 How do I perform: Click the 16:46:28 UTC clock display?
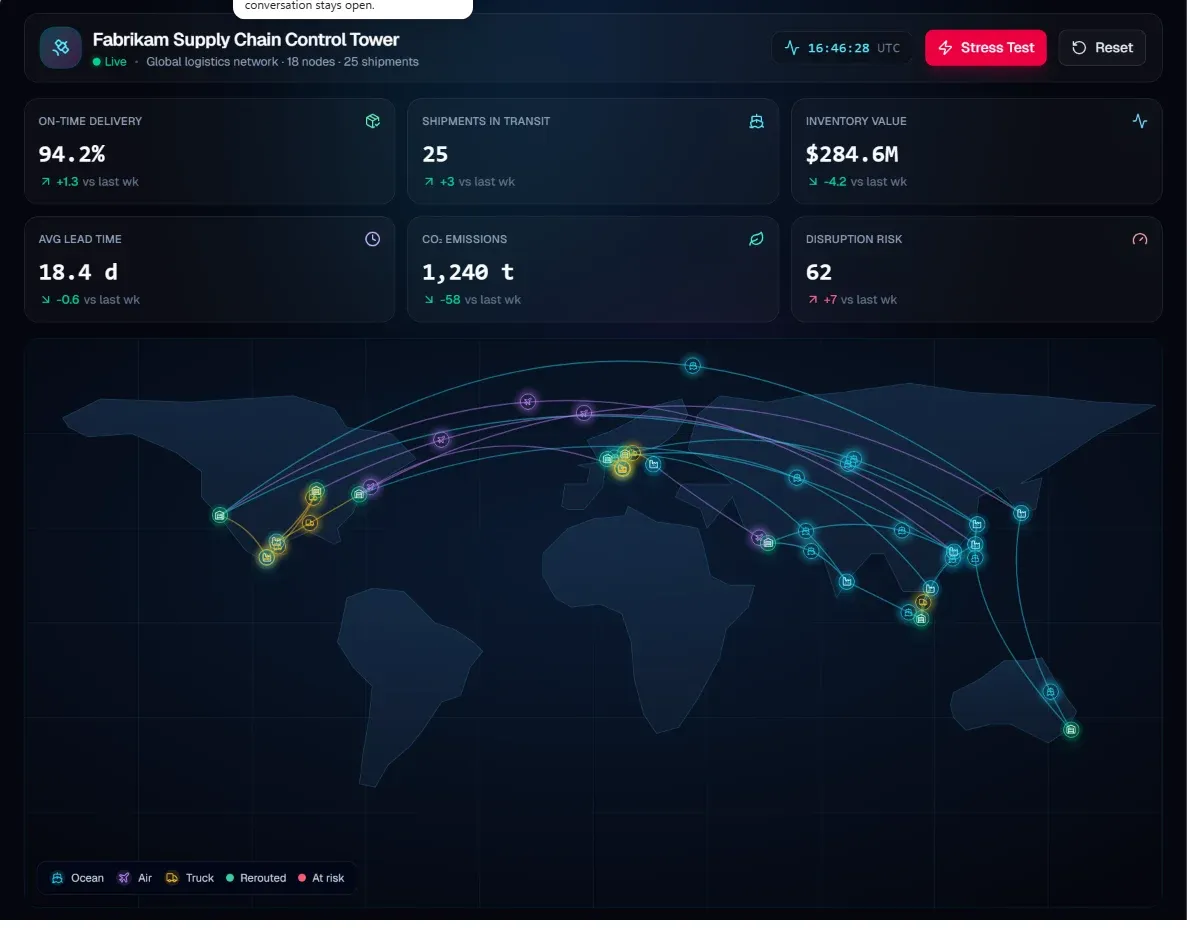click(x=842, y=48)
